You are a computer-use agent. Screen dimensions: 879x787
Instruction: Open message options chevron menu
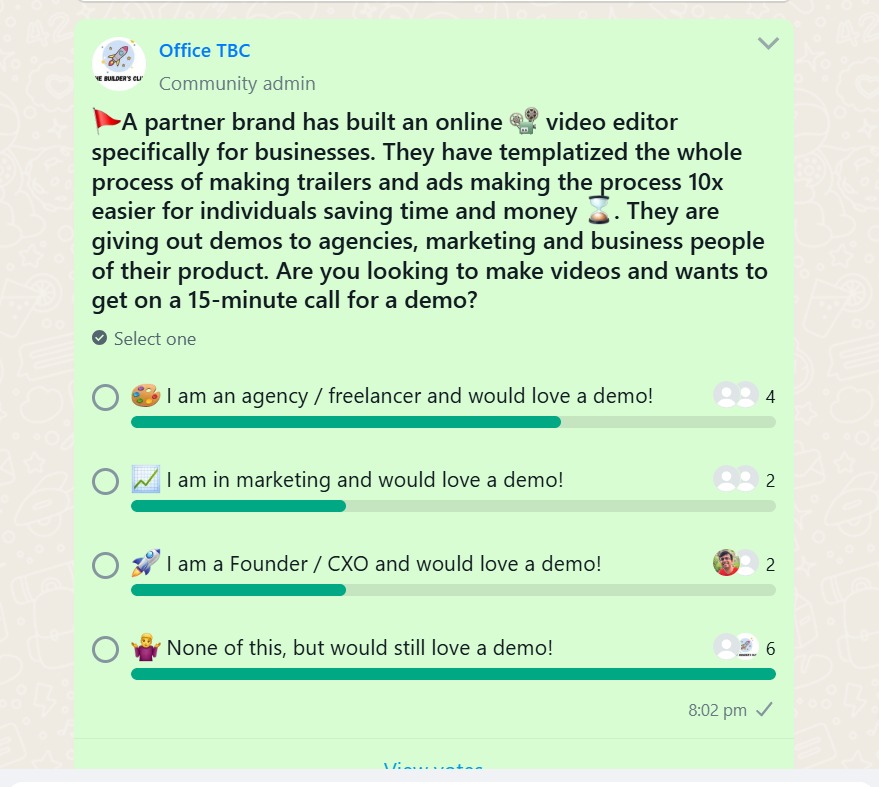pos(768,43)
